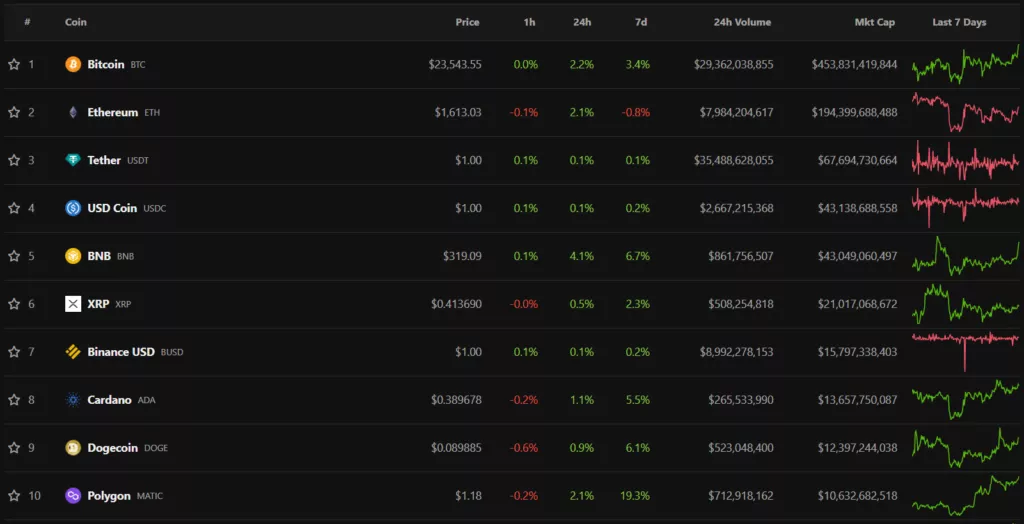Click USD Coin market cap $43,138,688,558
The image size is (1024, 524).
pos(857,208)
